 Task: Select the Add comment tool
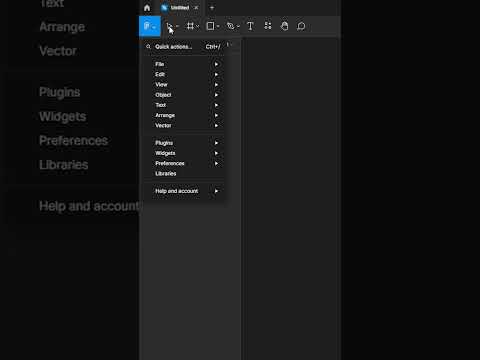(301, 26)
